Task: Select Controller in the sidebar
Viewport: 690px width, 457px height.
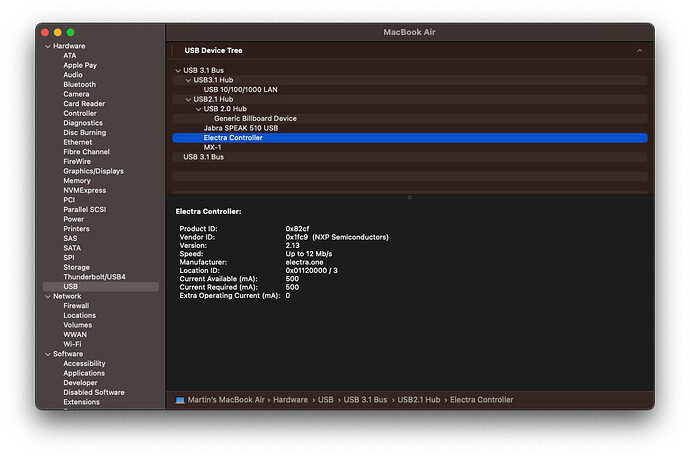Action: [x=80, y=113]
